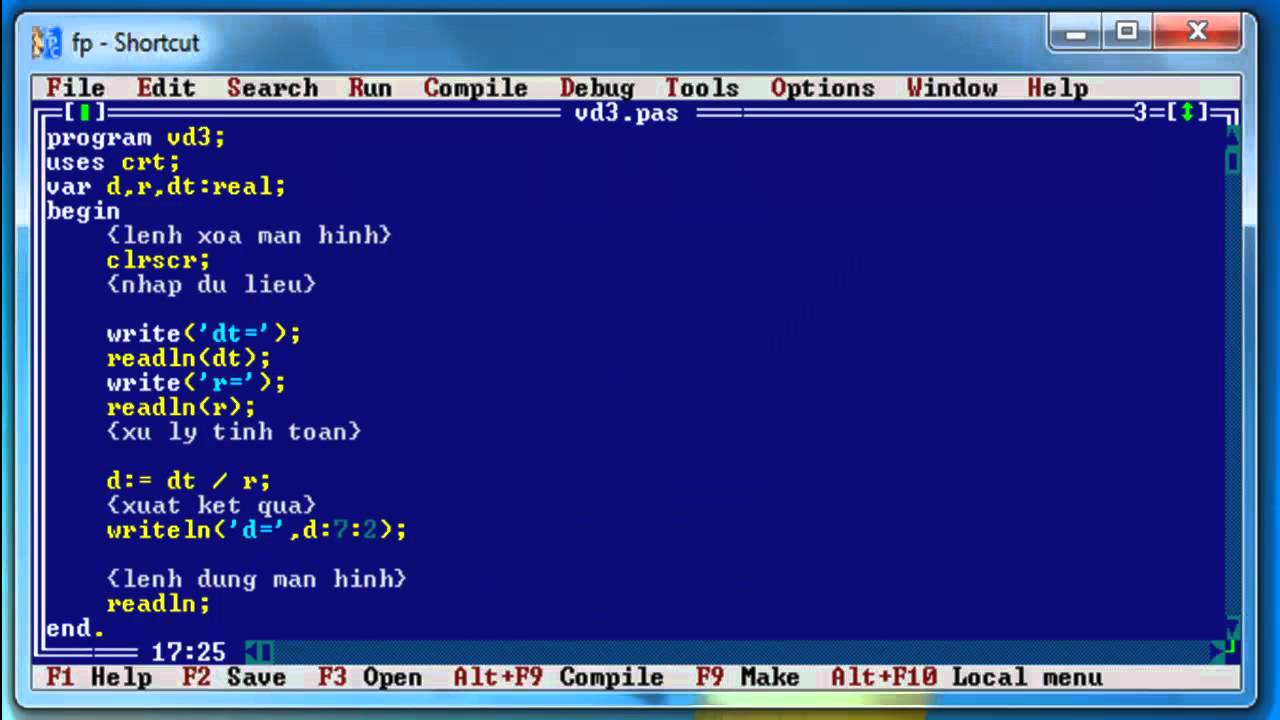Minimize the fp - Shortcut window

coord(1077,33)
